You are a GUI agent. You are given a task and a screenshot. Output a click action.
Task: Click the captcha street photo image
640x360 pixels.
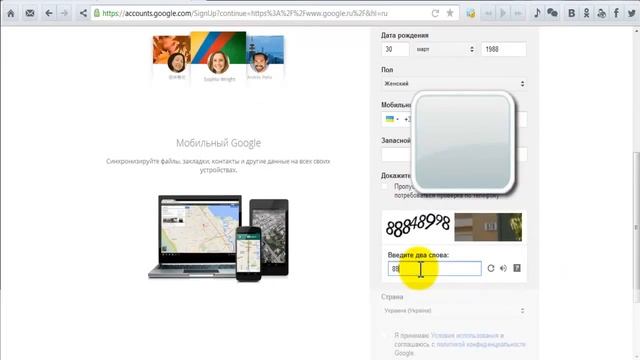[488, 227]
